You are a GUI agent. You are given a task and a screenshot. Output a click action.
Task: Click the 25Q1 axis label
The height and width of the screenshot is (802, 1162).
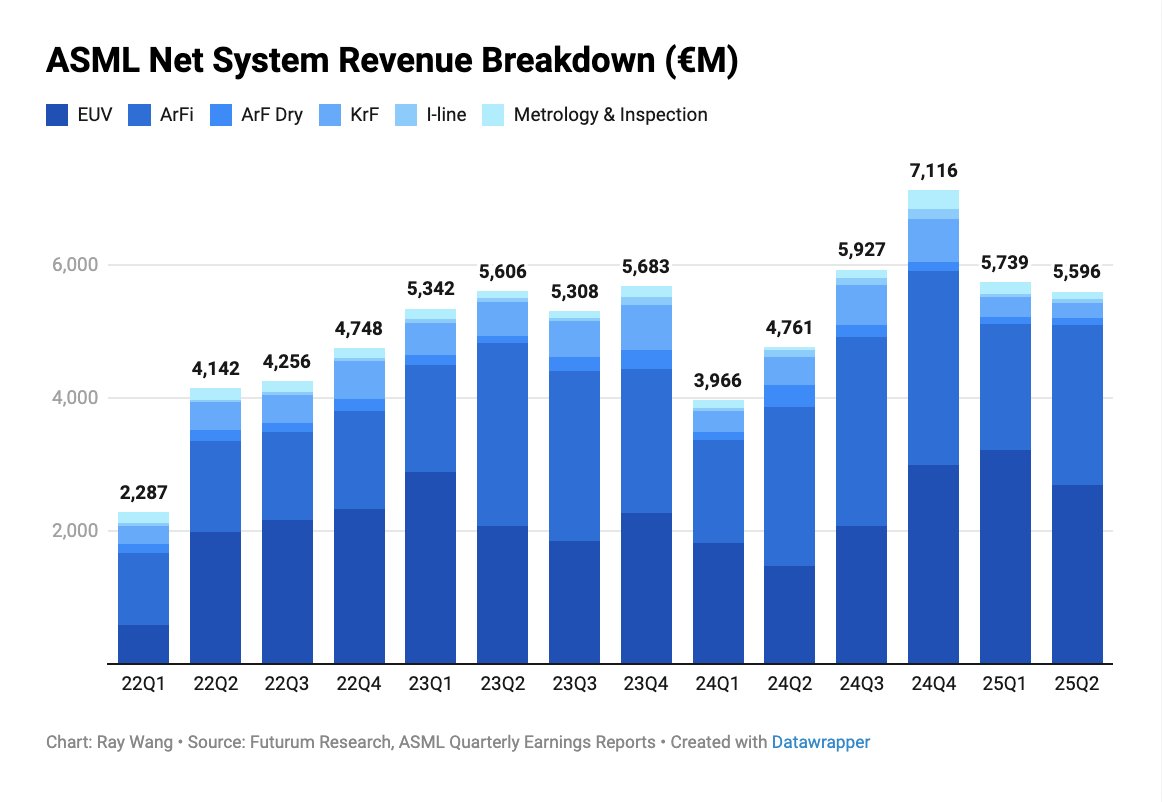tap(1005, 683)
